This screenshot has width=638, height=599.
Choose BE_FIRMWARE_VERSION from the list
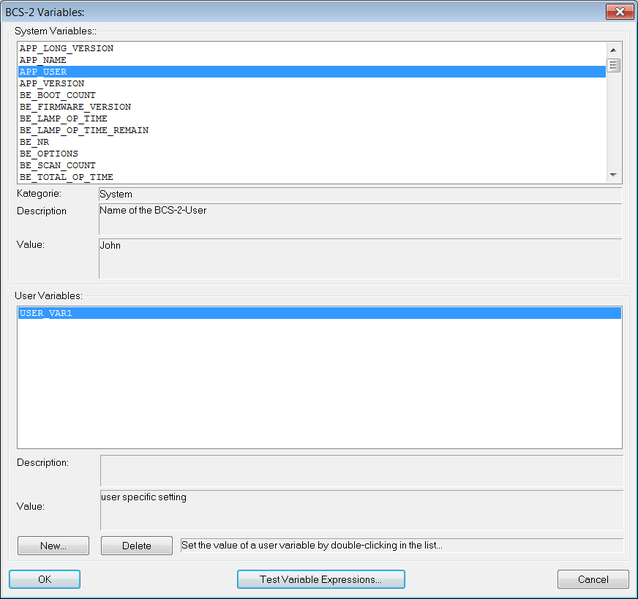point(312,107)
